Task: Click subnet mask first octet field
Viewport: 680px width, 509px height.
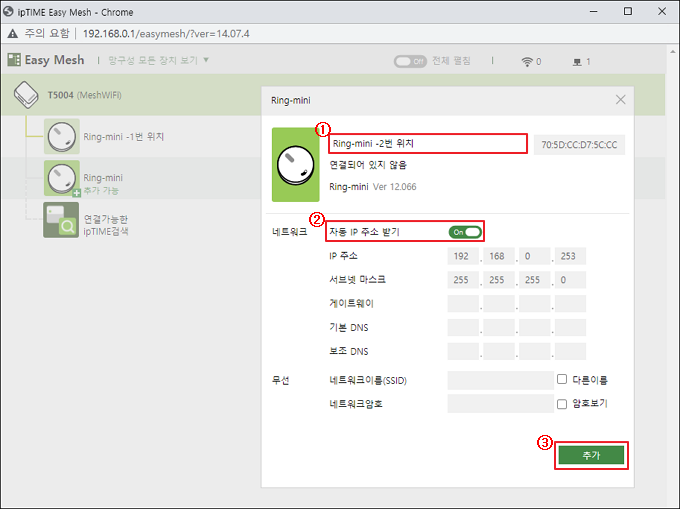Action: coord(463,280)
